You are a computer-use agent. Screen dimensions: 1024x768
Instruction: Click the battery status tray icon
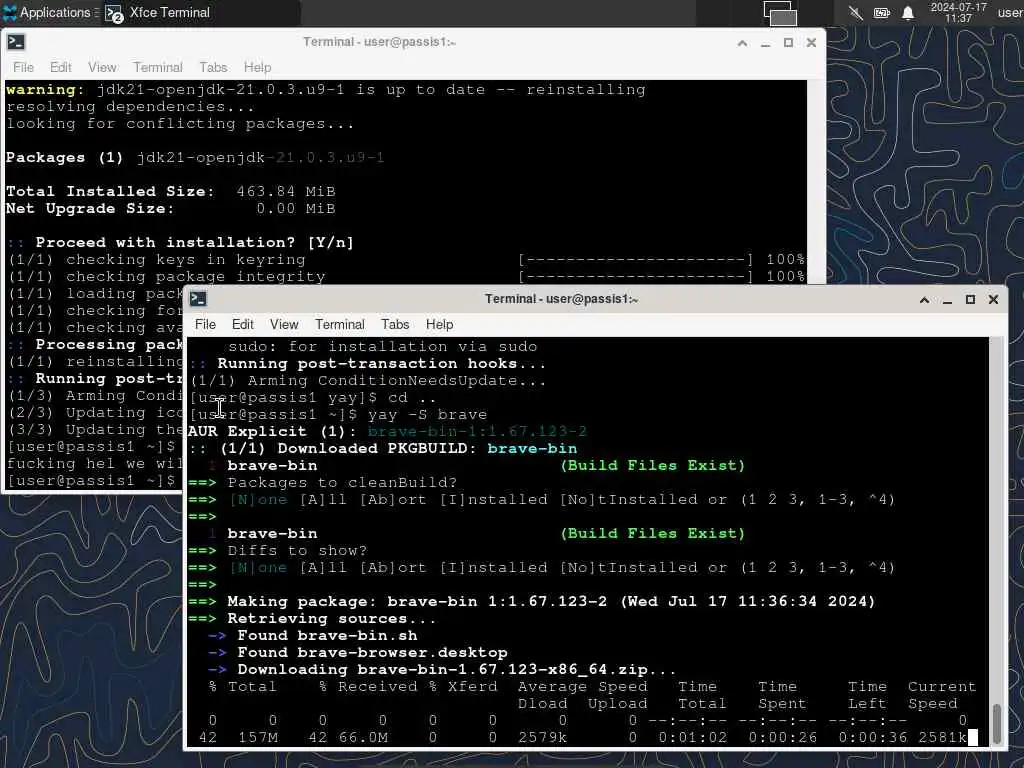pyautogui.click(x=882, y=12)
